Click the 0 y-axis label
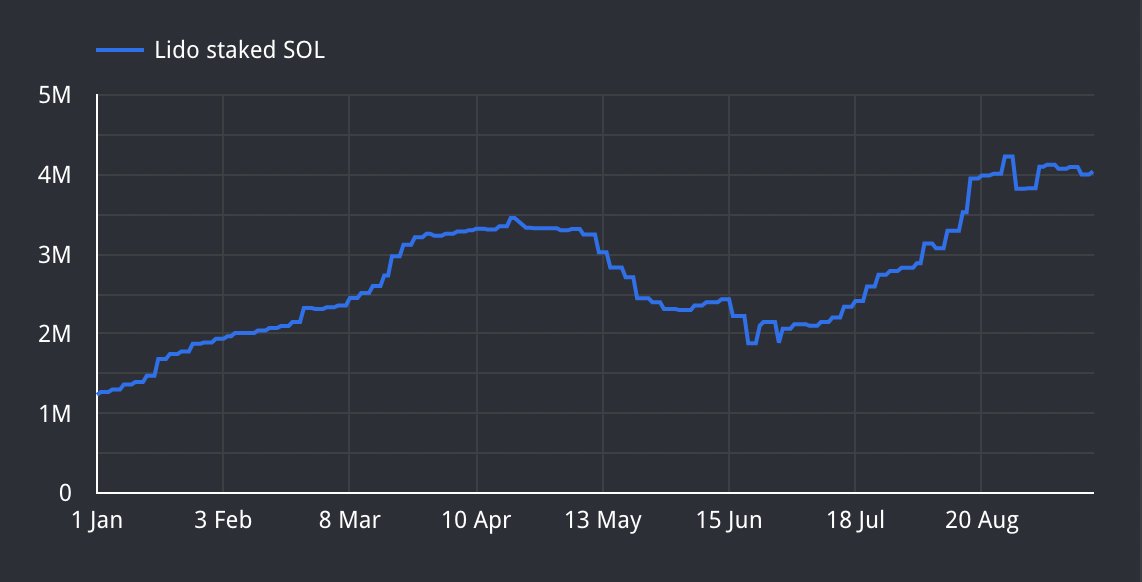The image size is (1142, 582). tap(64, 490)
